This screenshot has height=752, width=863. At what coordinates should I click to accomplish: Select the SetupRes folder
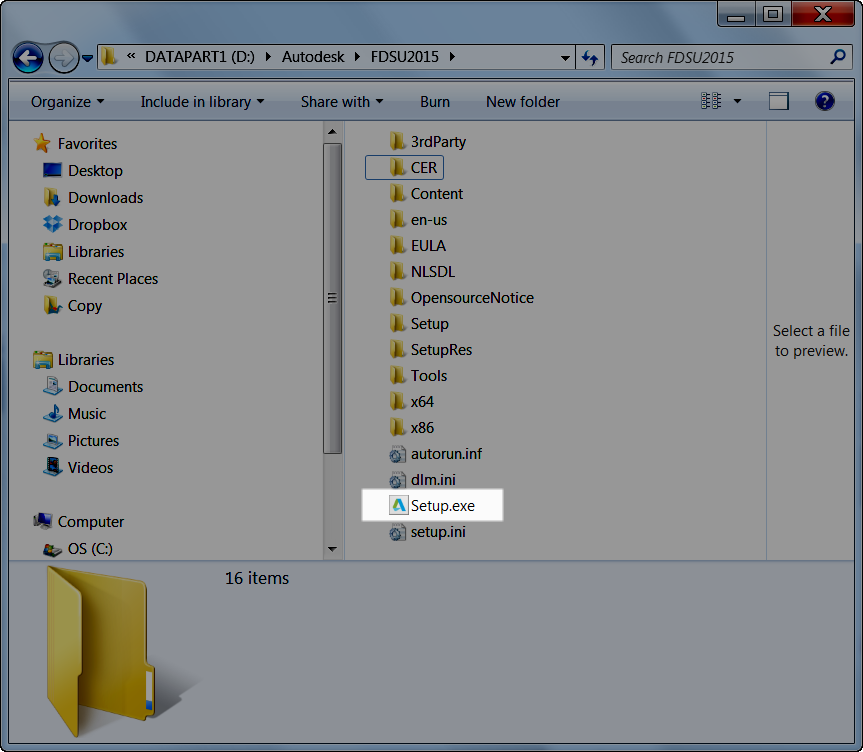(x=430, y=350)
